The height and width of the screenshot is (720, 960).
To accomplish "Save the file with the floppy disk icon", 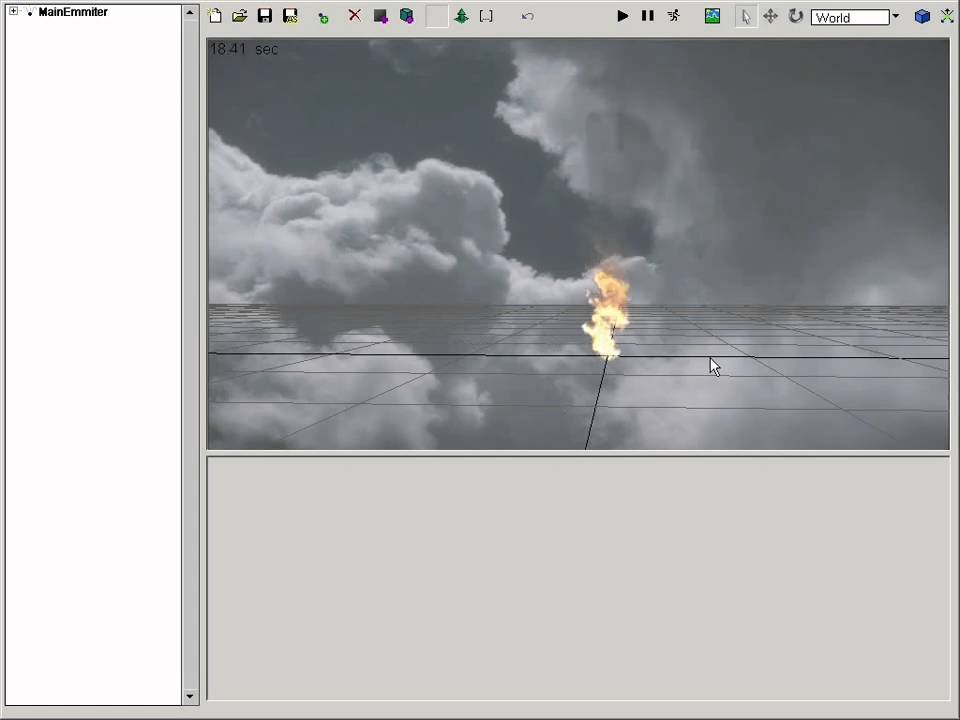I will pyautogui.click(x=264, y=16).
